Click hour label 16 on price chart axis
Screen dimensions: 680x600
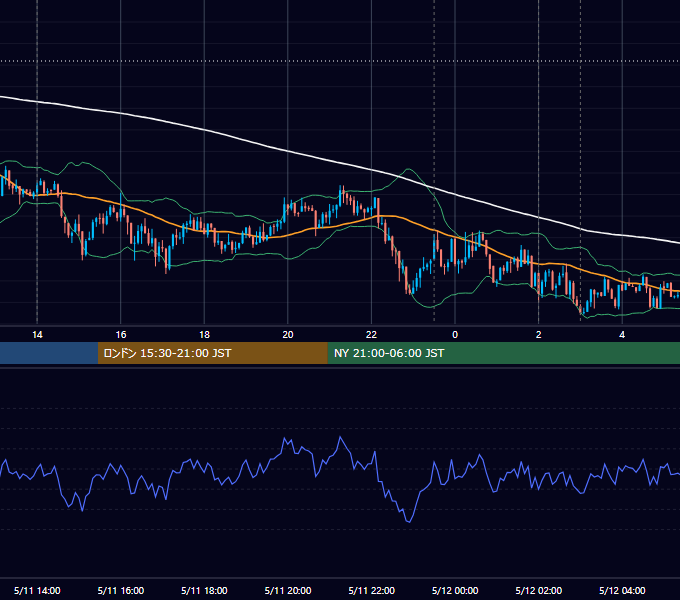121,335
